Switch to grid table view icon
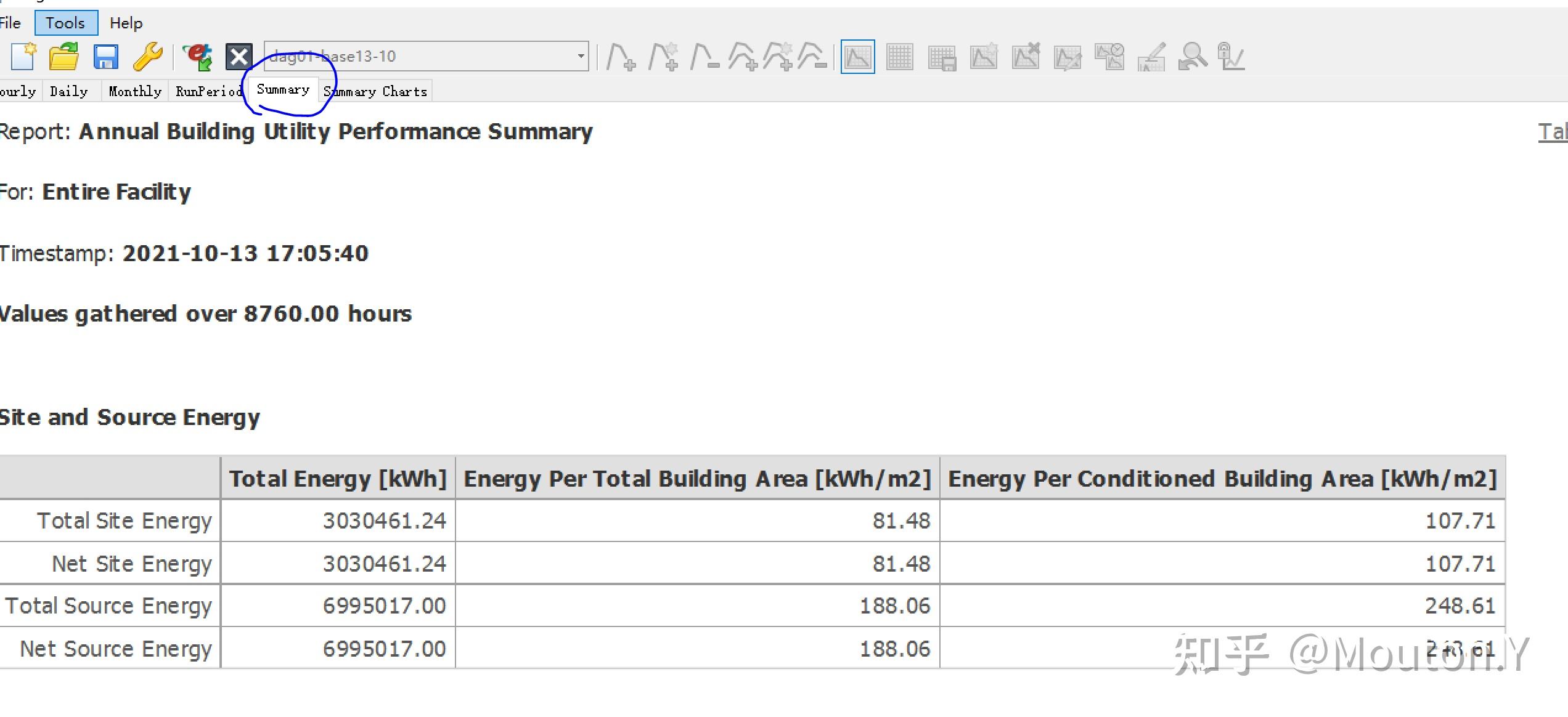1568x717 pixels. tap(899, 57)
